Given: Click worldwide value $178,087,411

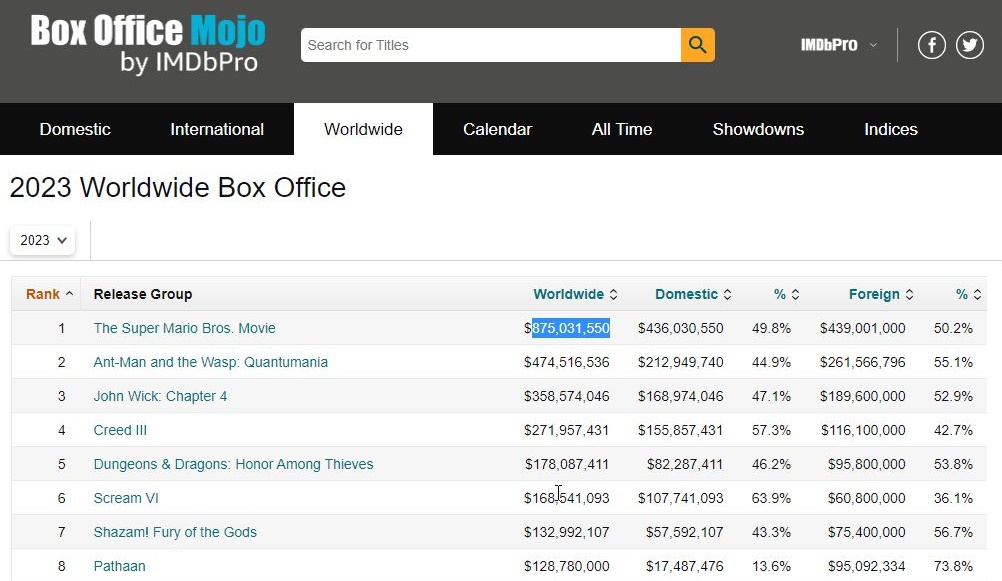Looking at the screenshot, I should pos(567,464).
